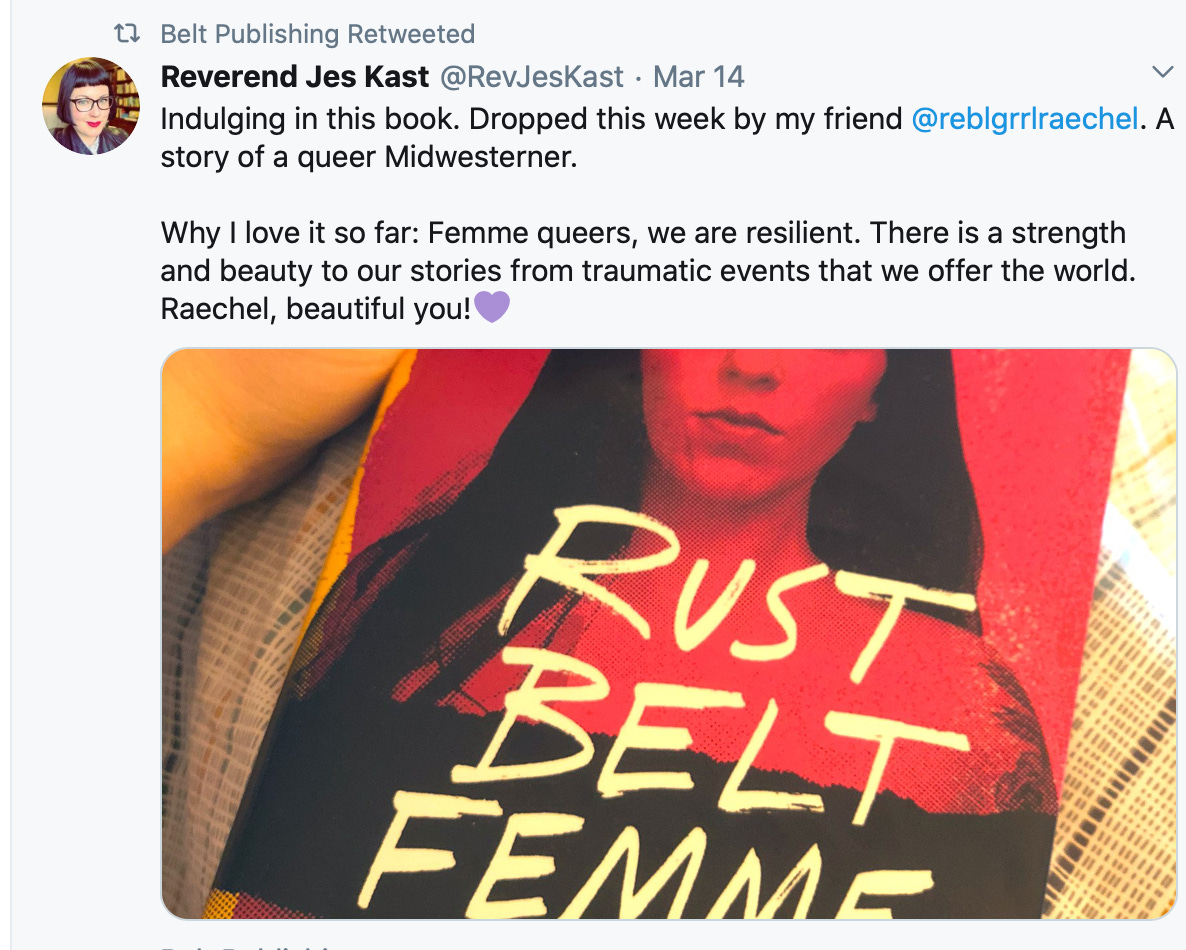This screenshot has height=950, width=1186.
Task: Click the cut-off text below the photo
Action: (x=250, y=944)
